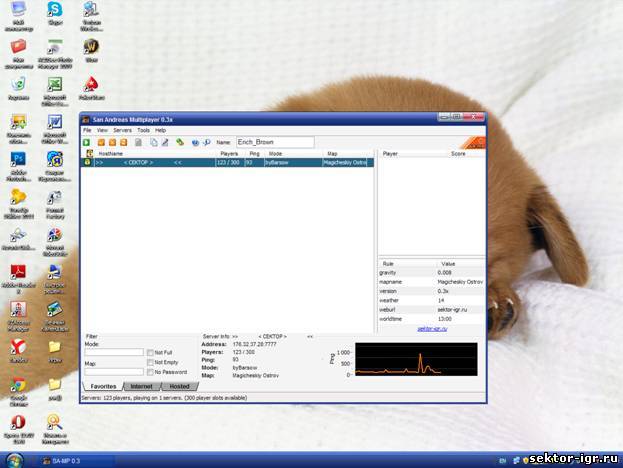Open the Skype desktop shortcut
This screenshot has height=468, width=623.
click(x=55, y=15)
